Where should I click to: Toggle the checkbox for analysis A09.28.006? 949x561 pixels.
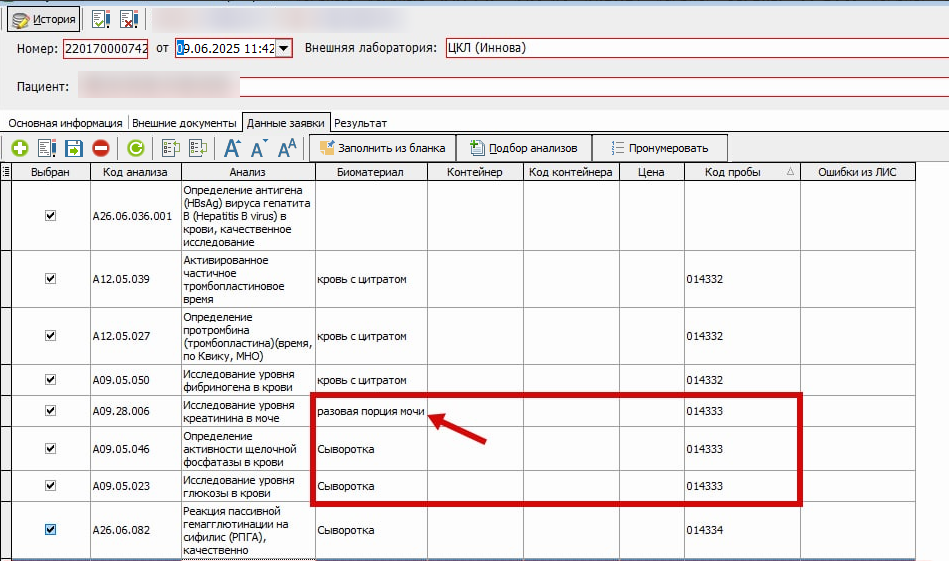tap(51, 411)
